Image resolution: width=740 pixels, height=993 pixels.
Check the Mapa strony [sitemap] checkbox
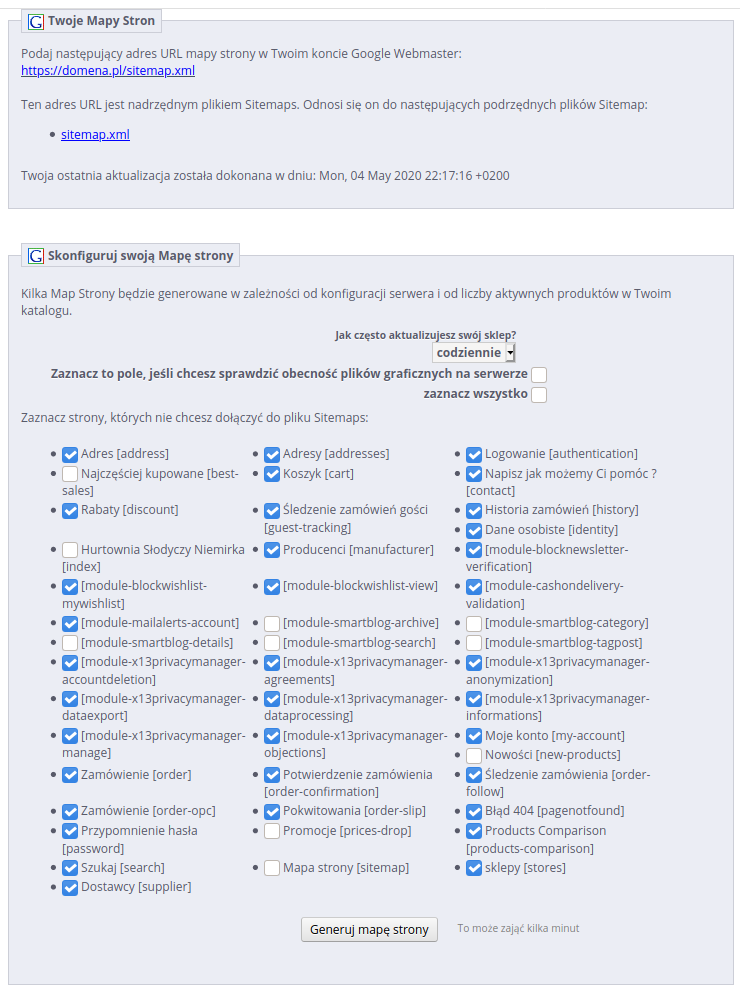point(272,868)
